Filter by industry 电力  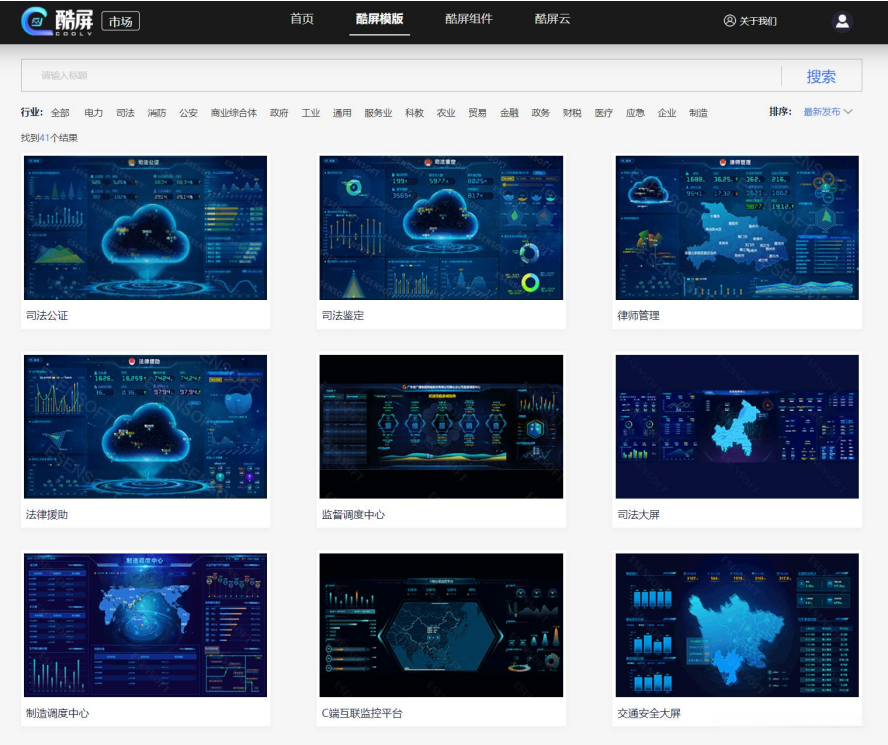tap(93, 113)
